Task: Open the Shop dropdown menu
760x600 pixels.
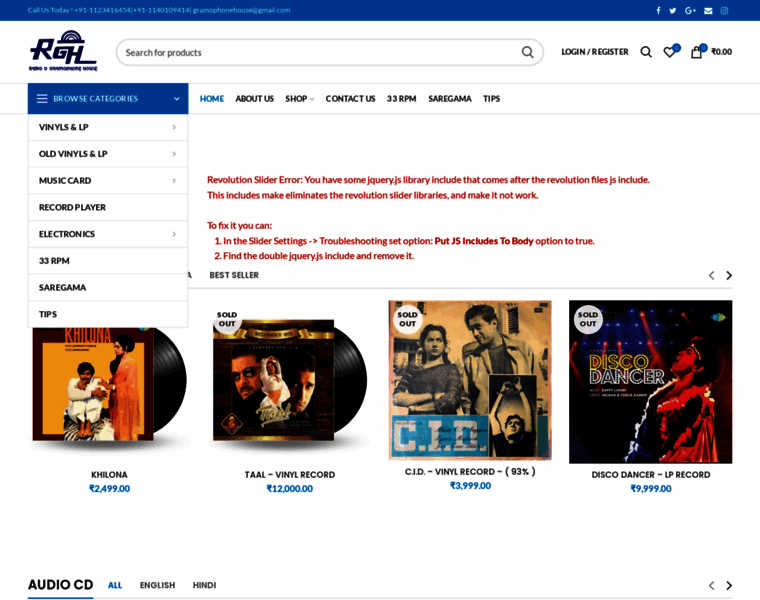Action: [299, 99]
